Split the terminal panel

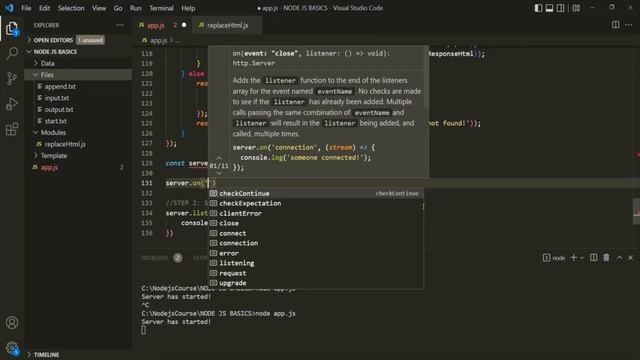pyautogui.click(x=593, y=258)
